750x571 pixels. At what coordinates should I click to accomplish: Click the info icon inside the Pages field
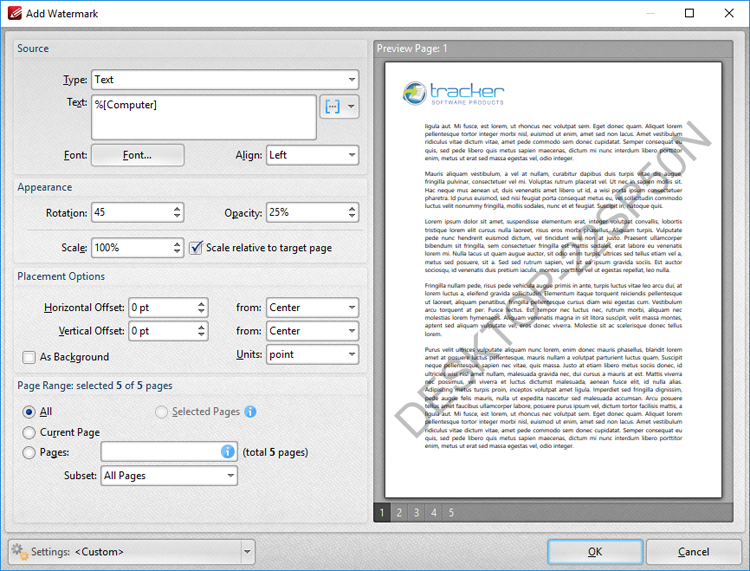click(x=228, y=452)
